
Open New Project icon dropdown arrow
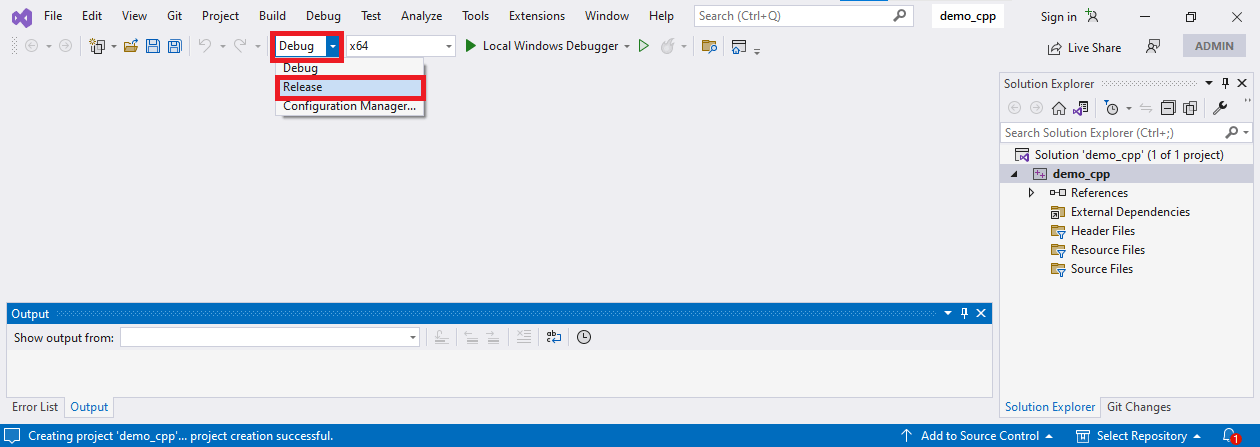click(x=114, y=46)
